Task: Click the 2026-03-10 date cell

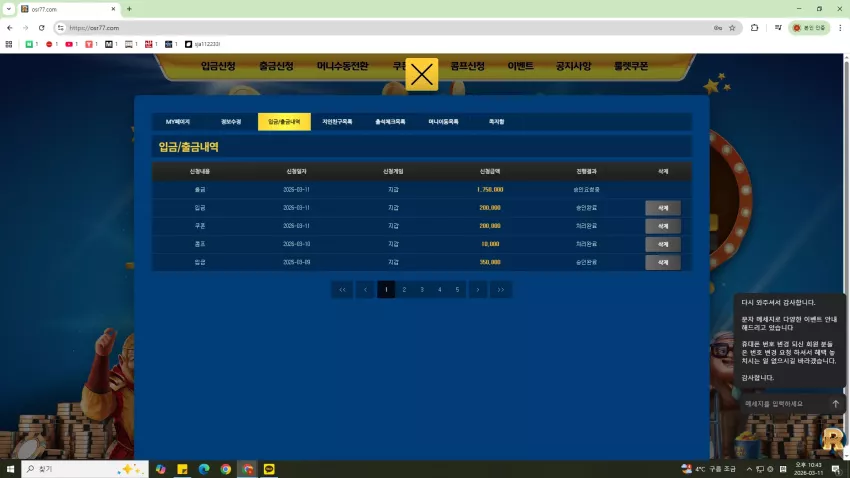Action: (297, 244)
